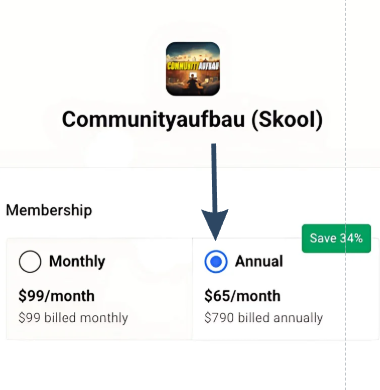Viewport: 380px width, 390px height.
Task: Open the Communityaufbau community logo image
Action: pos(193,69)
